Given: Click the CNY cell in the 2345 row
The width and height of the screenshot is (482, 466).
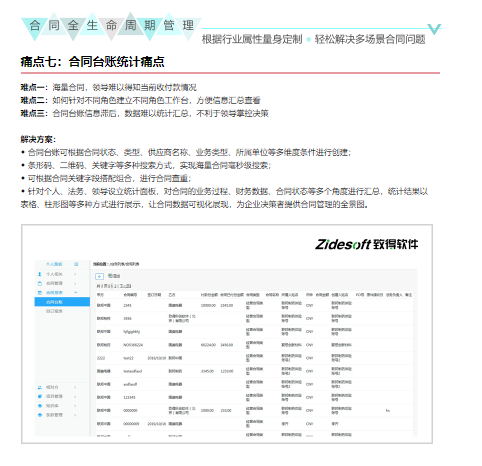Looking at the screenshot, I should pyautogui.click(x=310, y=305).
